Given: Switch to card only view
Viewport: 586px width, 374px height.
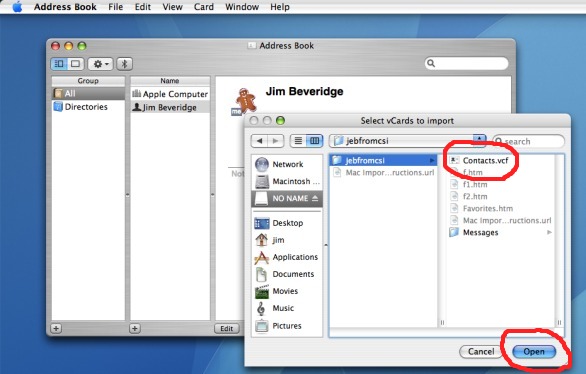Looking at the screenshot, I should click(75, 64).
